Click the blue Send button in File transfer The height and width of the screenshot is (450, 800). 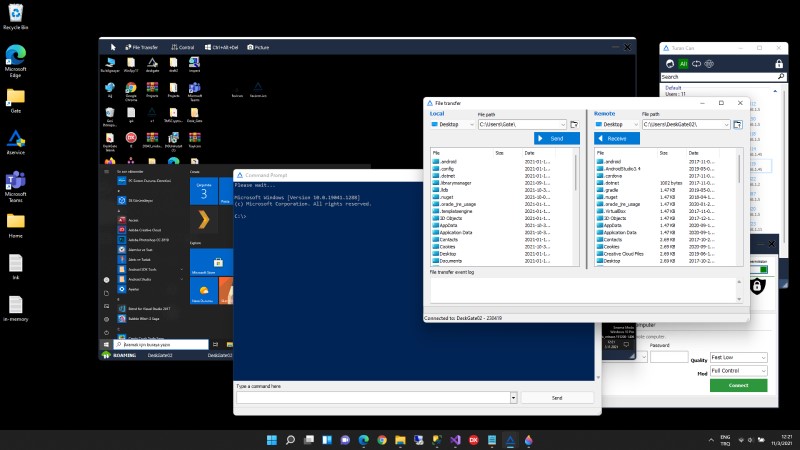[557, 138]
